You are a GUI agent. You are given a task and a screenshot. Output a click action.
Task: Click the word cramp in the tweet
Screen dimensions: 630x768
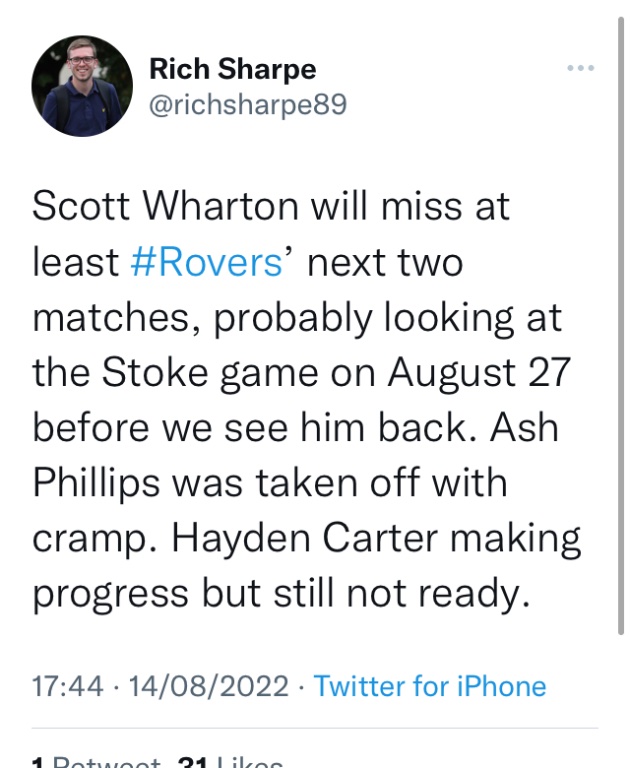[x=96, y=540]
